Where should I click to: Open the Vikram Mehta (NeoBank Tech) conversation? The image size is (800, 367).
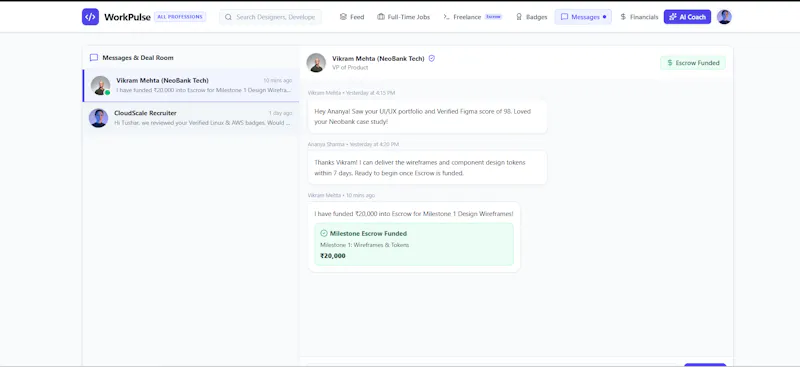coord(191,85)
